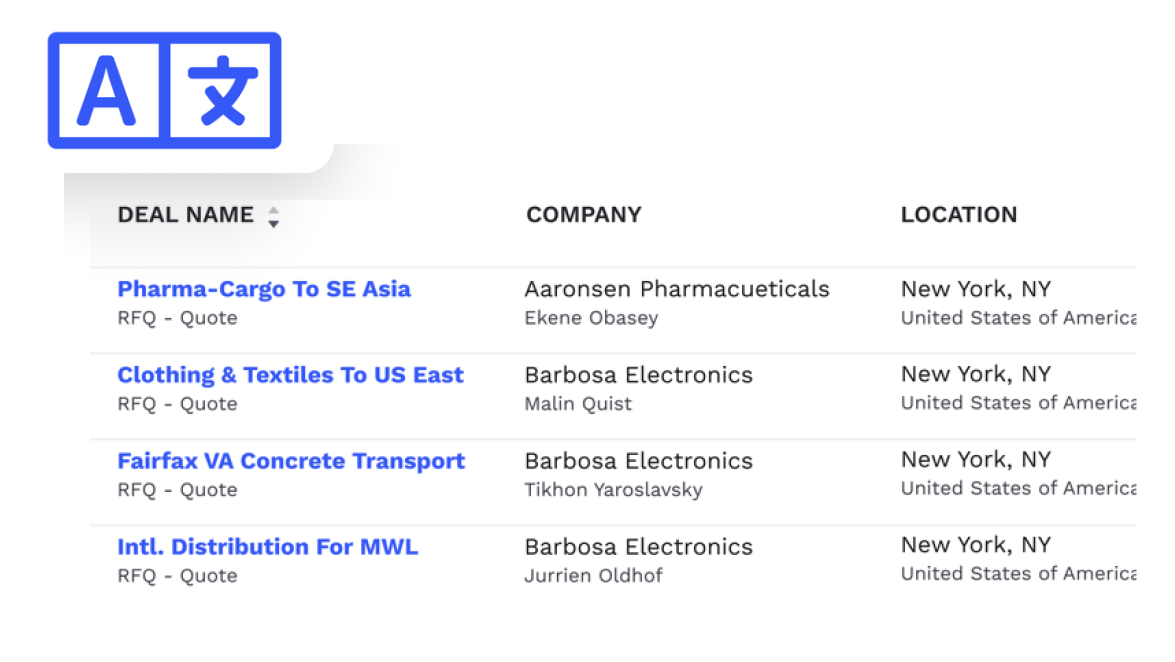Select contact Malin Quist
The width and height of the screenshot is (1175, 662).
[578, 404]
